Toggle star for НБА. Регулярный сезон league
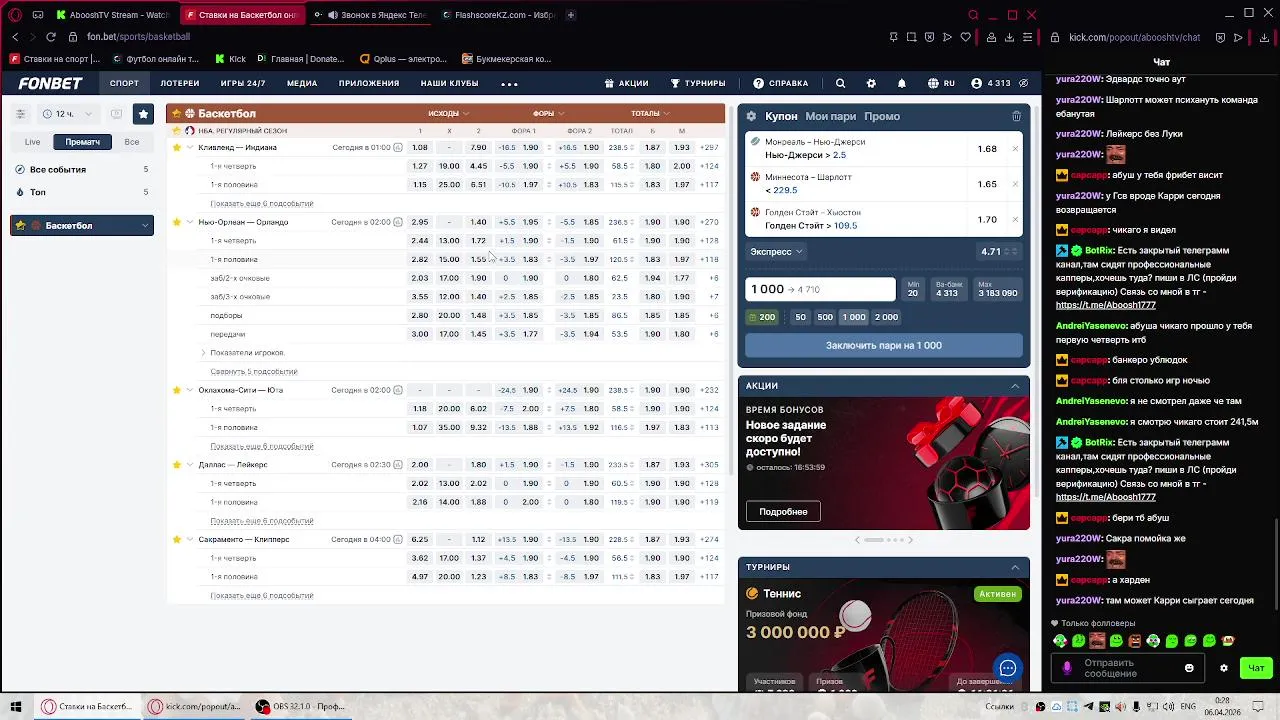 [177, 131]
